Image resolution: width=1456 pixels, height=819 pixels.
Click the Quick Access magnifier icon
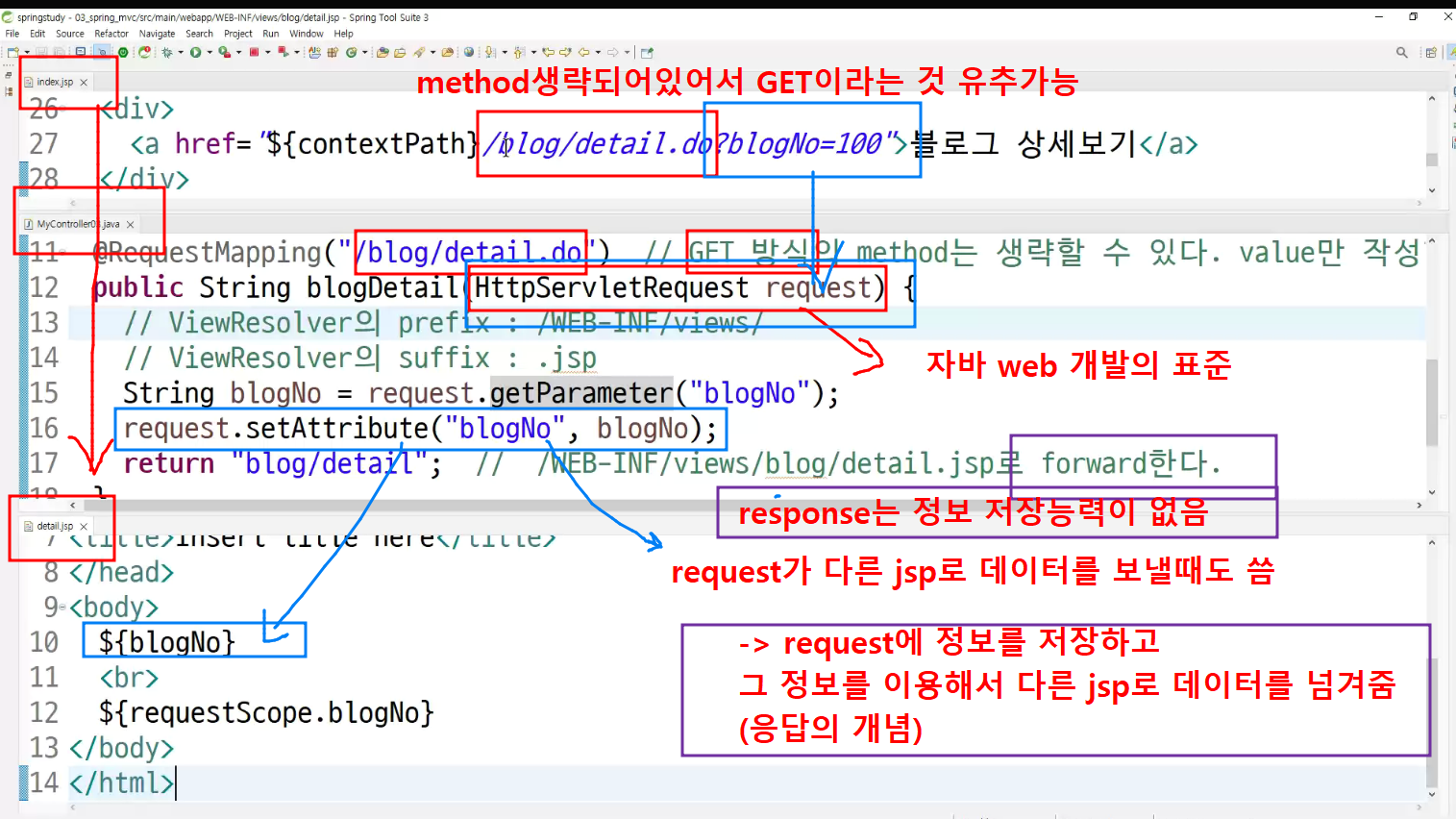[x=1402, y=53]
